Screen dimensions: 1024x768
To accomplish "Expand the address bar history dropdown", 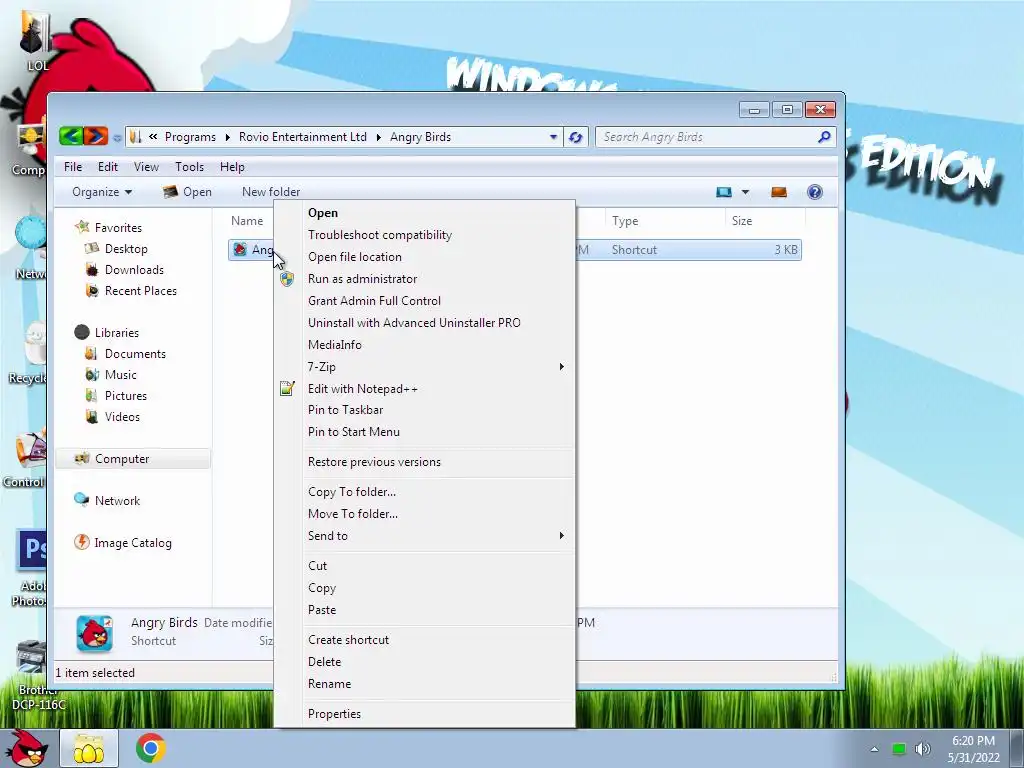I will (x=553, y=137).
